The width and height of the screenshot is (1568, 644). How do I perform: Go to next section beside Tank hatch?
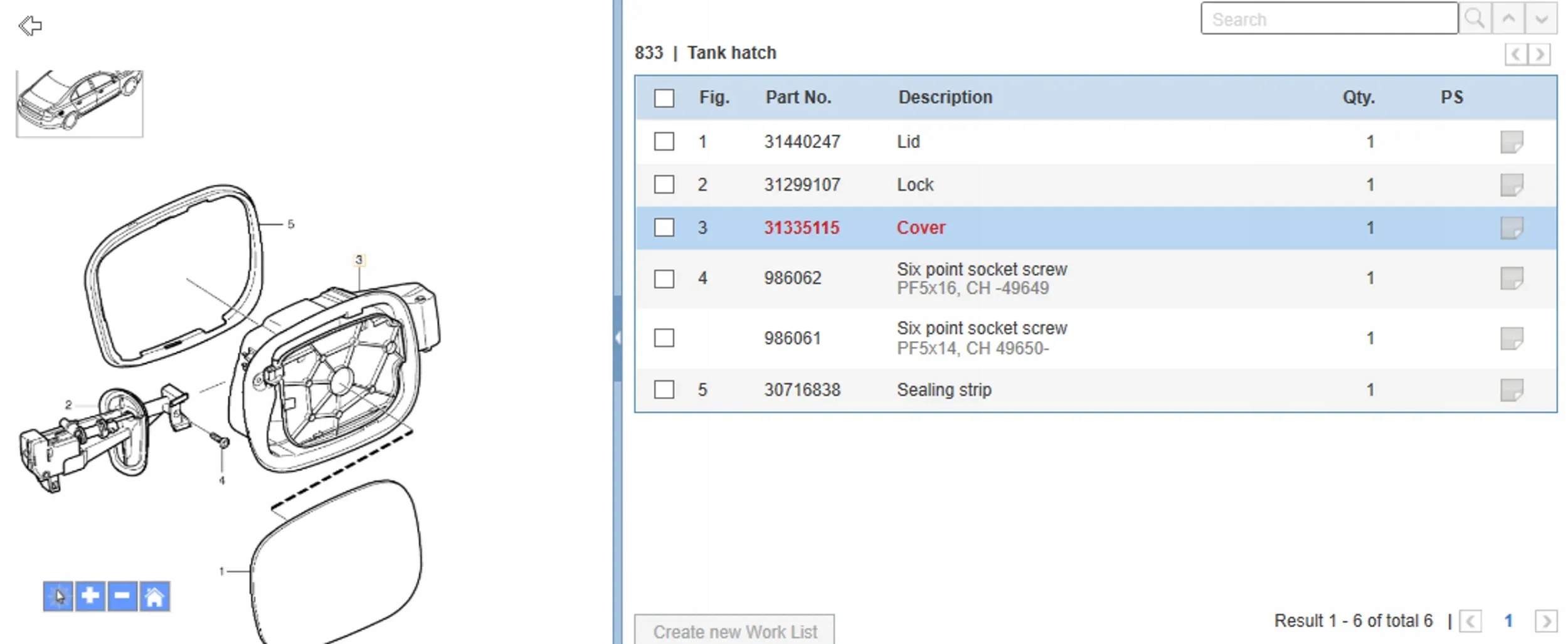click(x=1540, y=54)
